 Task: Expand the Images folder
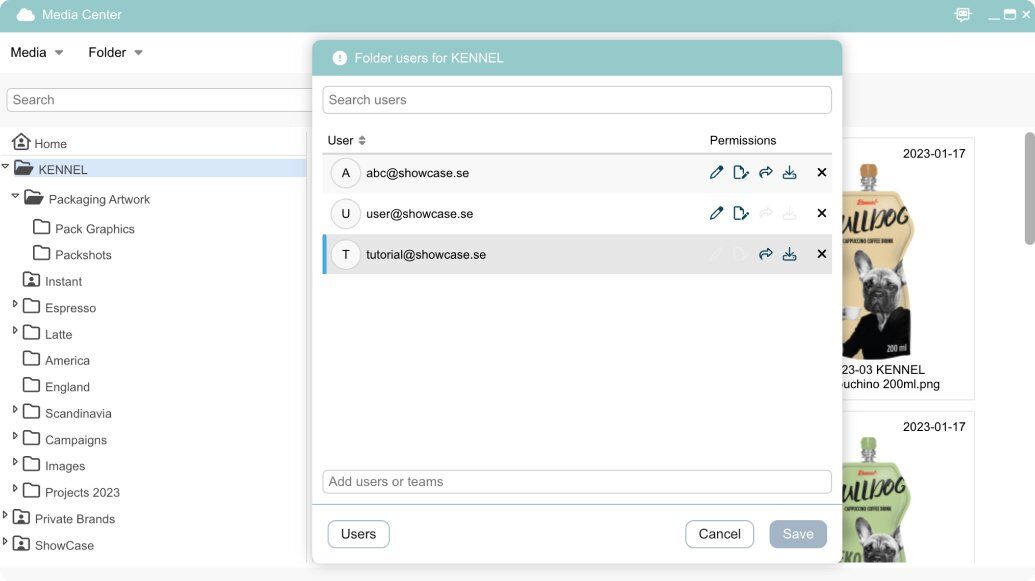point(15,462)
